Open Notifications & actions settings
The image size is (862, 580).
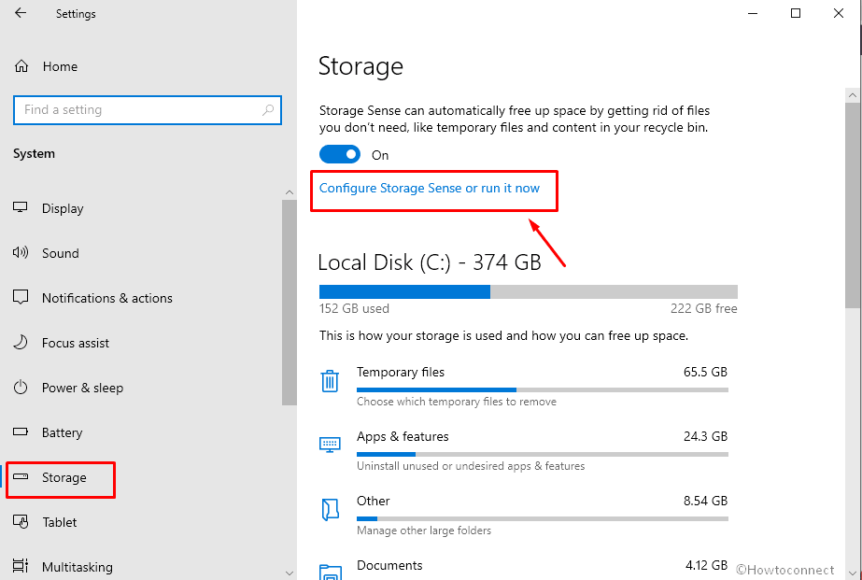(20, 298)
